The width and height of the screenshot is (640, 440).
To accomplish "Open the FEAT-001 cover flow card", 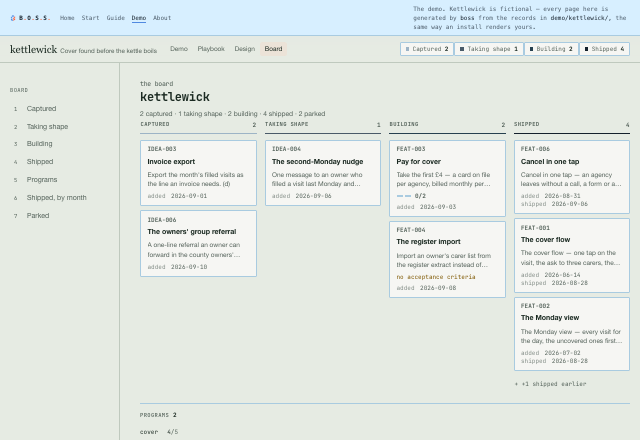I will tap(572, 256).
